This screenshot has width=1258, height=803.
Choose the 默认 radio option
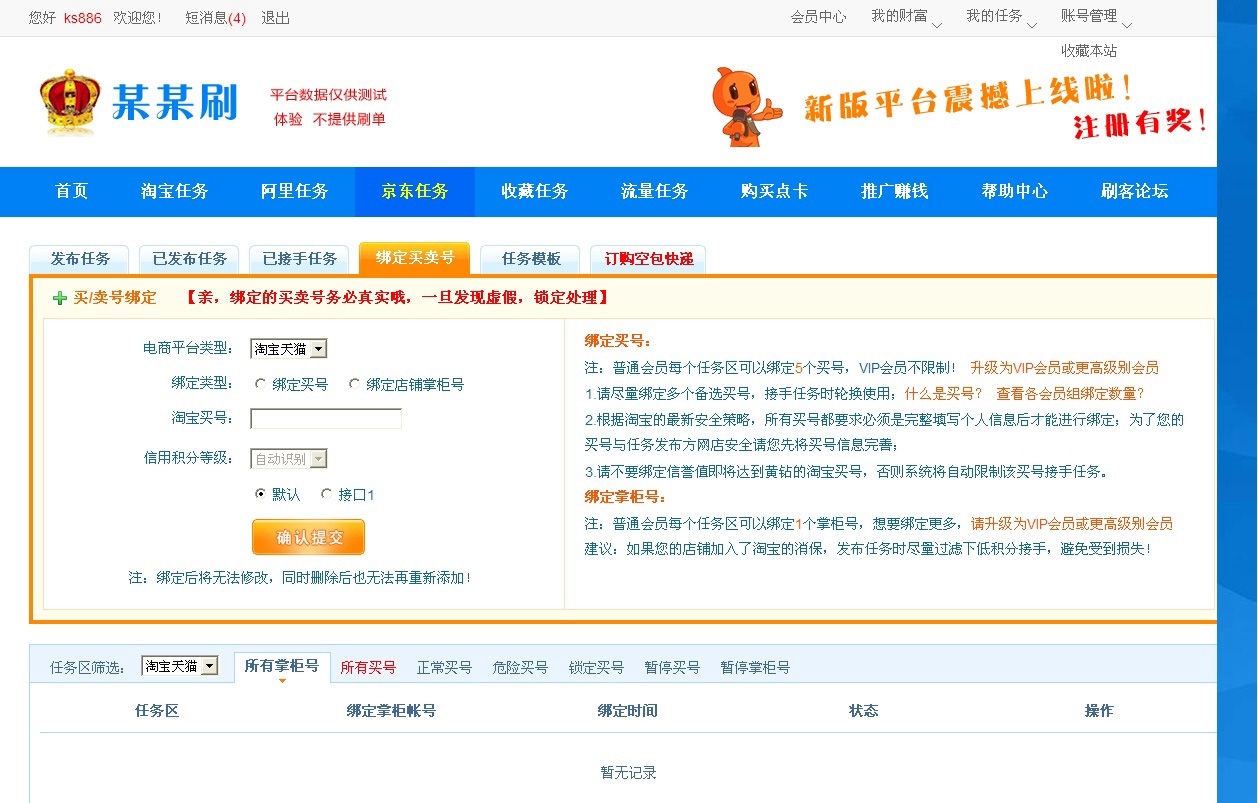pos(261,494)
